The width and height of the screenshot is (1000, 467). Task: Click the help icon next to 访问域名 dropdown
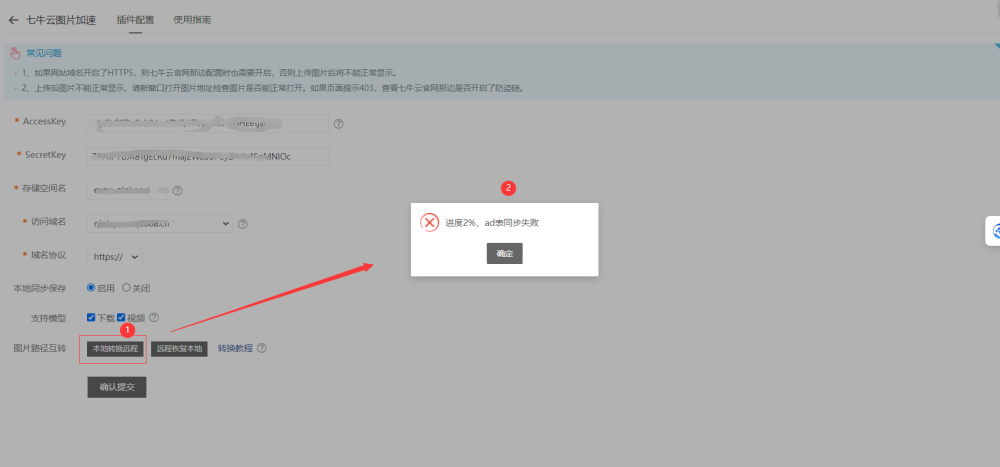(242, 224)
